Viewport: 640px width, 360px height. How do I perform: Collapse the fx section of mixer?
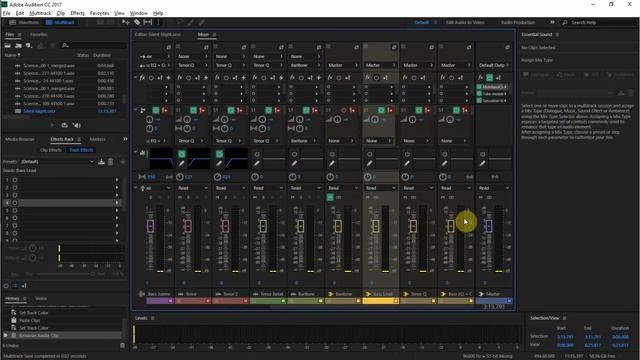point(136,77)
